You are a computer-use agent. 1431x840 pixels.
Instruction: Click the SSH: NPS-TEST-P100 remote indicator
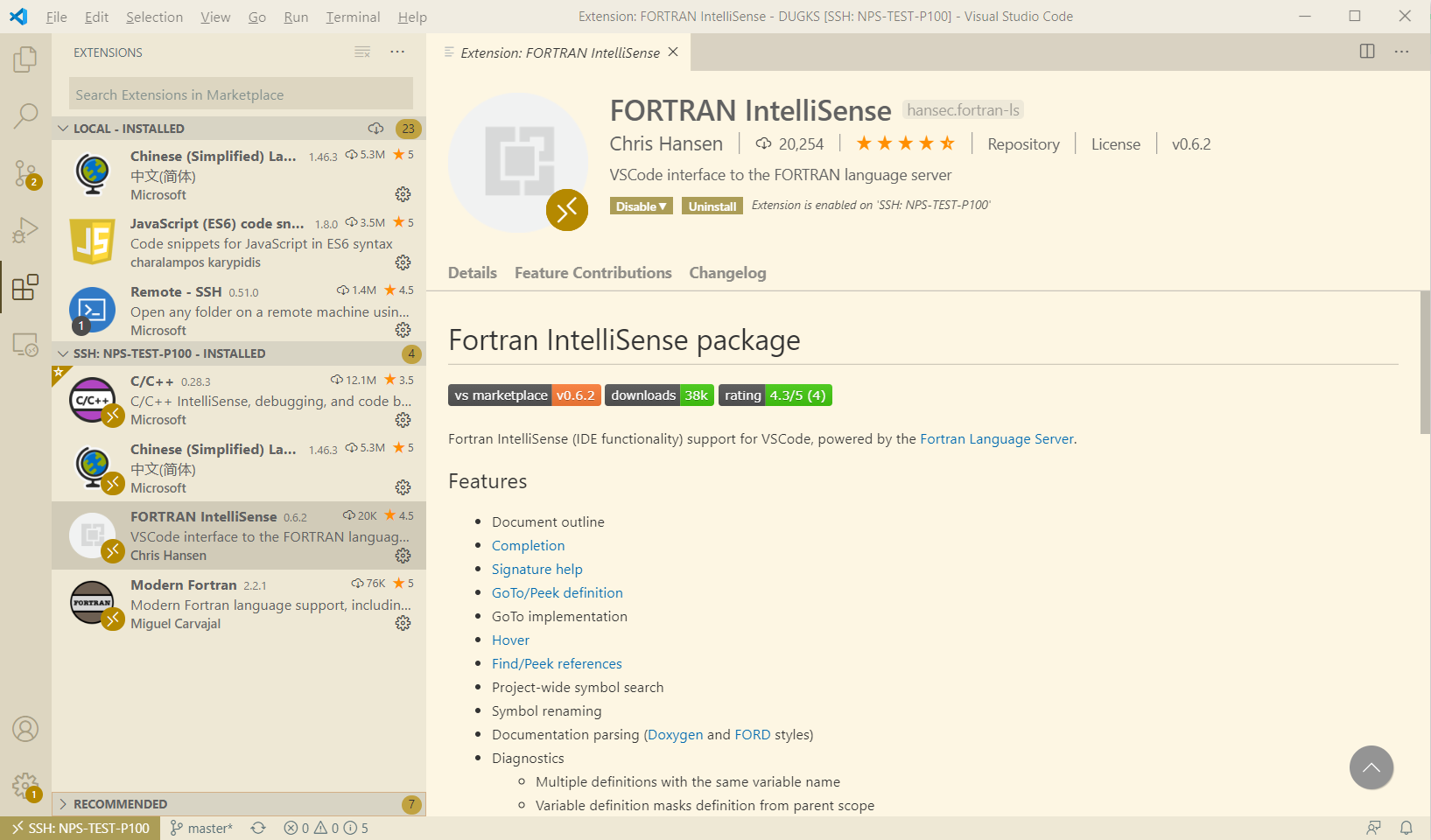(81, 828)
